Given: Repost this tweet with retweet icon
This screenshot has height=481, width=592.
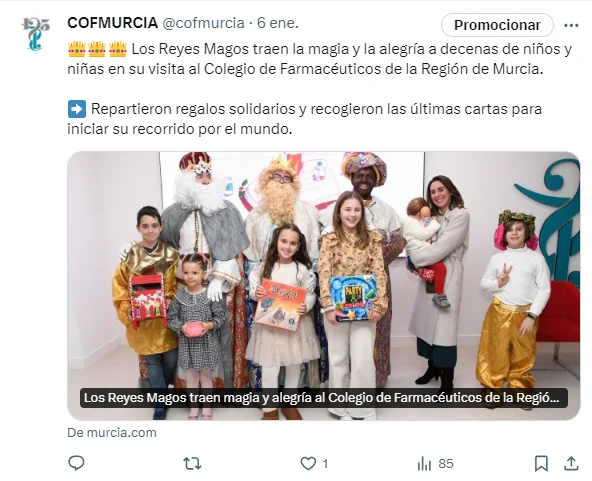Looking at the screenshot, I should [192, 463].
